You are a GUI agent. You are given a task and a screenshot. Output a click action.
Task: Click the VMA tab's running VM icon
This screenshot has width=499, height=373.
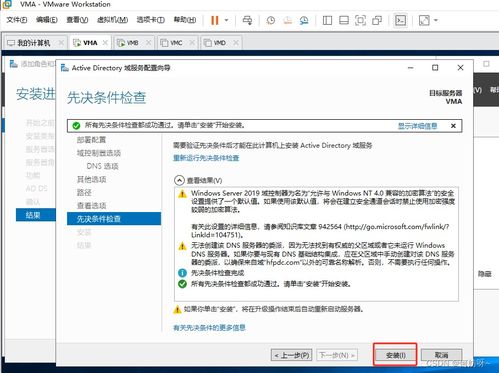click(77, 43)
